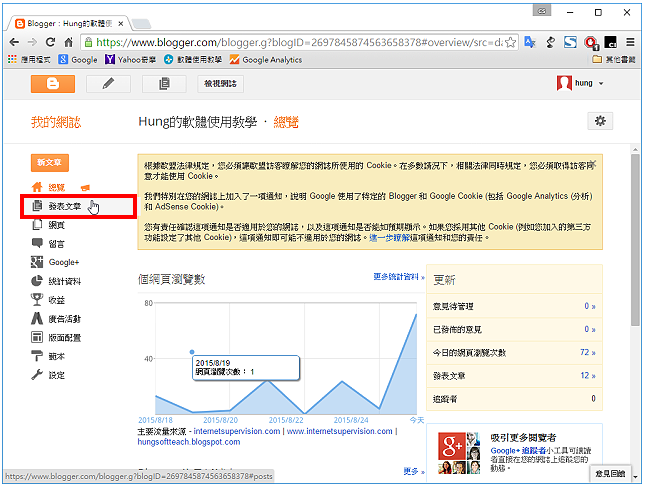The width and height of the screenshot is (648, 489).
Task: Close the Blogger browser tab
Action: click(120, 24)
